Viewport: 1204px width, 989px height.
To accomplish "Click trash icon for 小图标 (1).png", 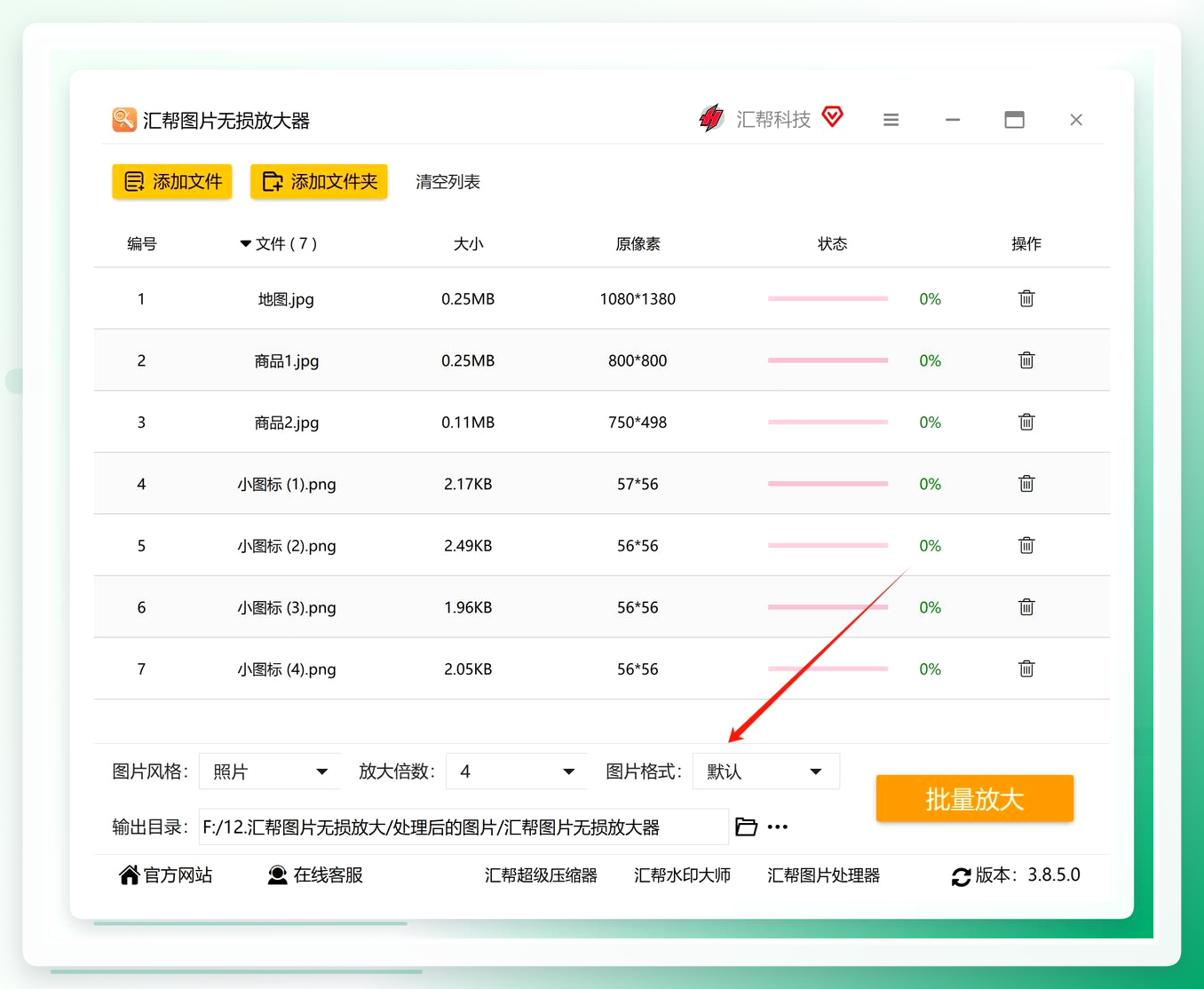I will point(1026,483).
